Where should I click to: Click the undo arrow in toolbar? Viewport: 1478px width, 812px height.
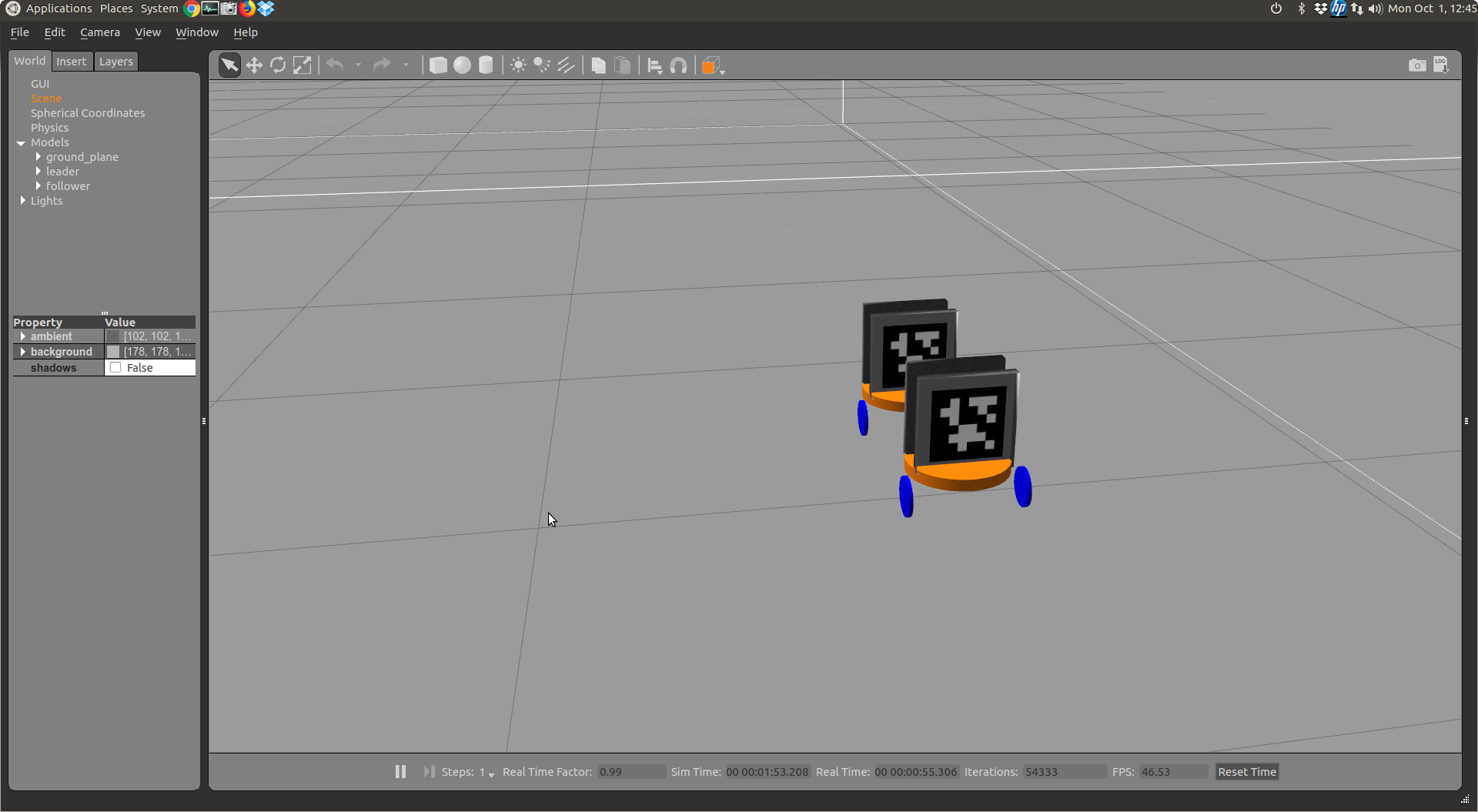[335, 65]
